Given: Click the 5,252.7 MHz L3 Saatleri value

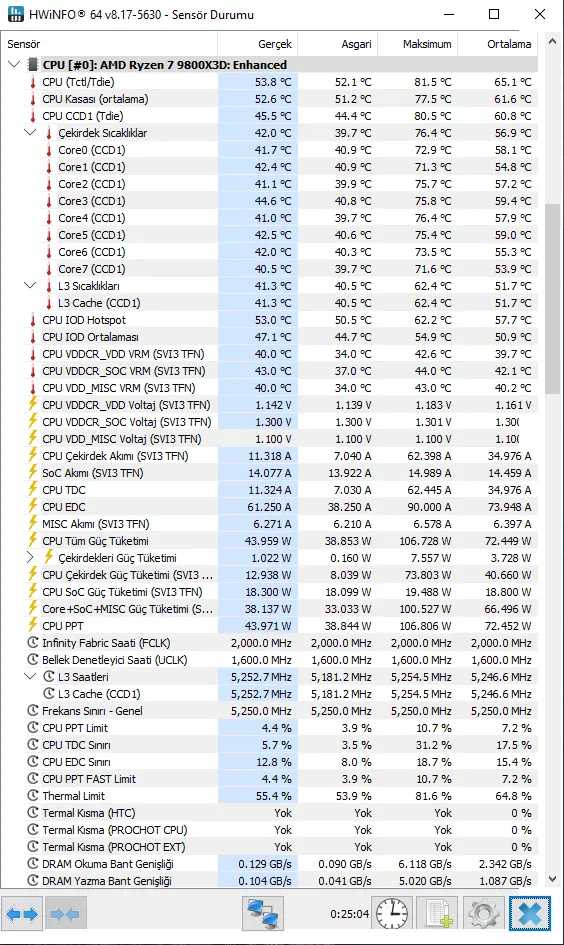Looking at the screenshot, I should point(261,677).
